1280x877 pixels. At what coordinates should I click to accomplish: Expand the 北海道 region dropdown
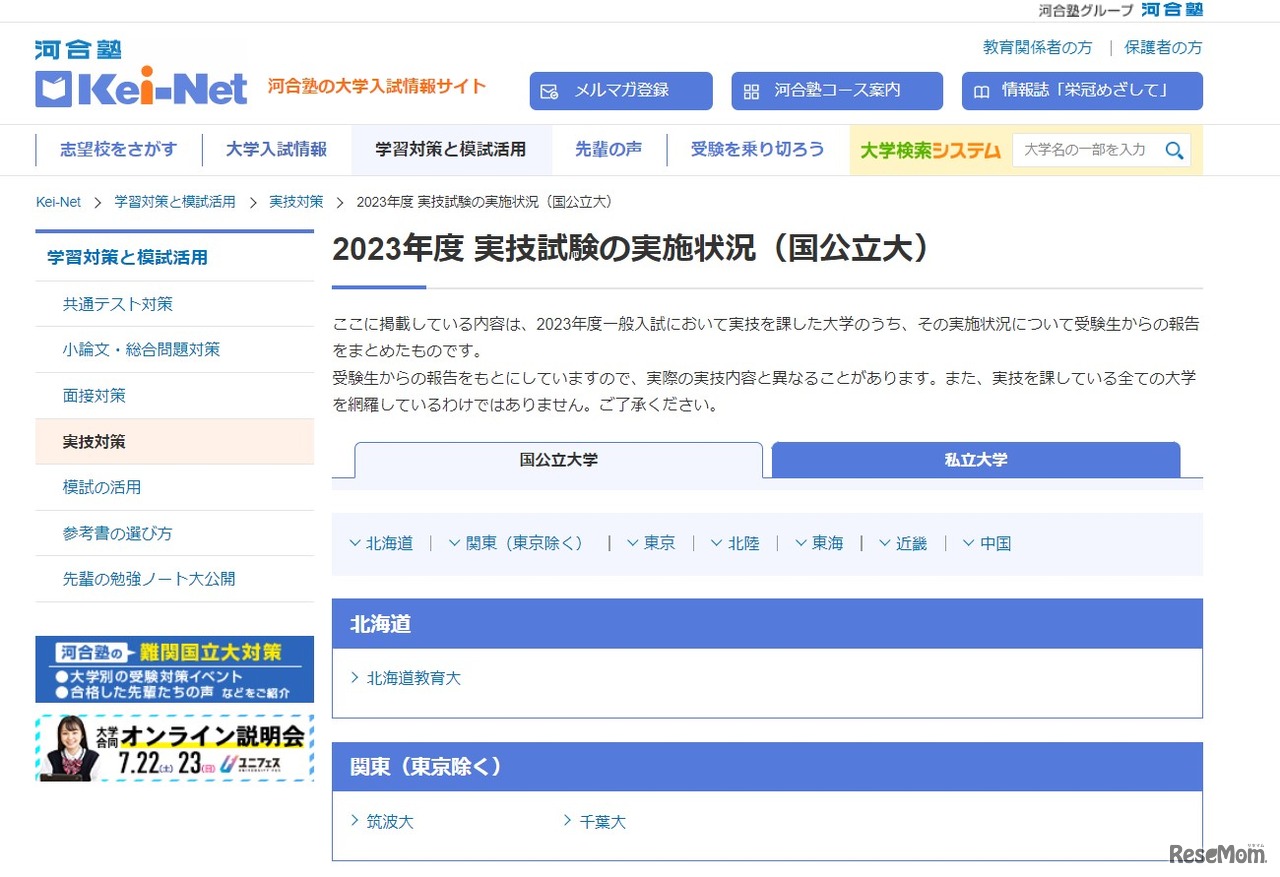tap(382, 543)
